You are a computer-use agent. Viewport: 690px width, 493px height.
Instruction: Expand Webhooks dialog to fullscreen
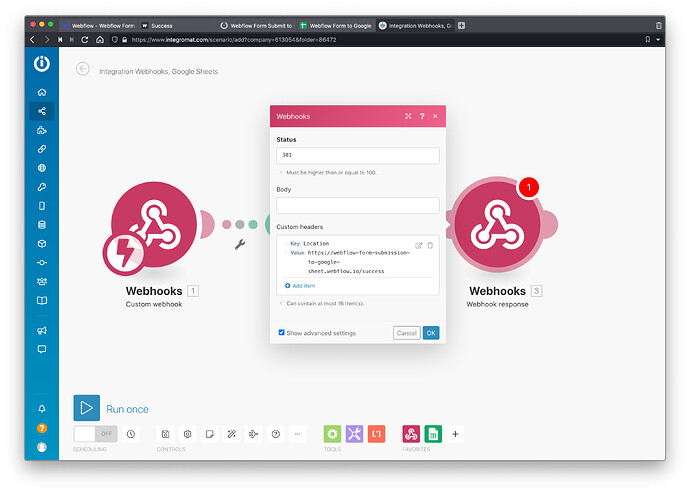point(408,116)
